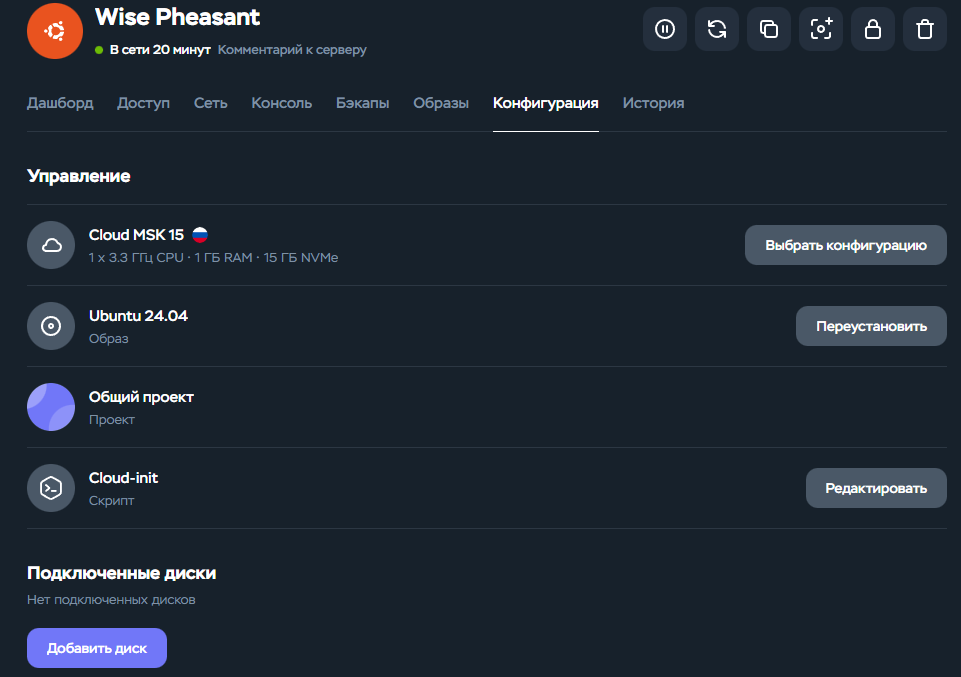Click the Добавить диск button
961x677 pixels.
(97, 648)
